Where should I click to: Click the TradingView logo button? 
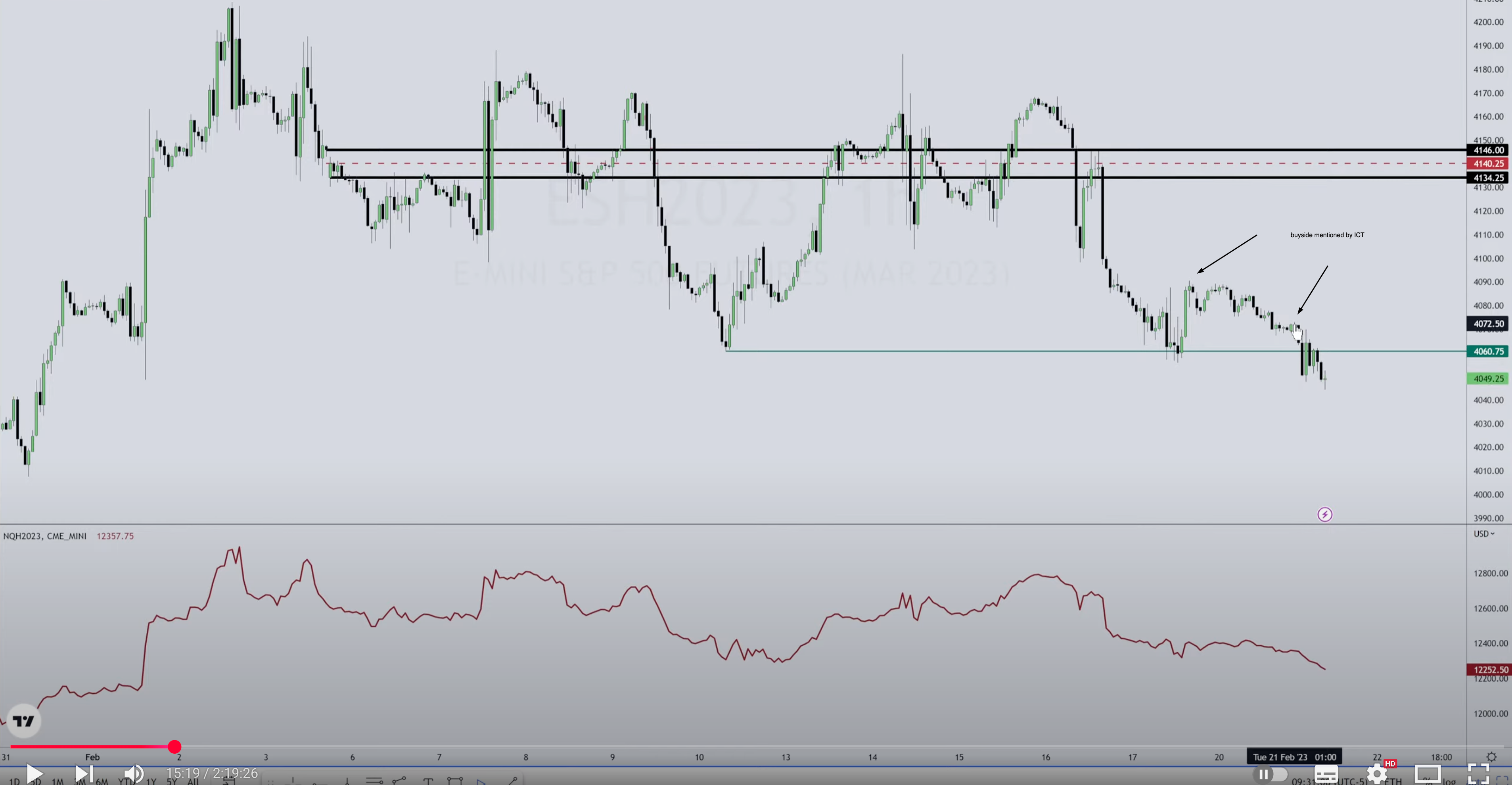[x=23, y=721]
